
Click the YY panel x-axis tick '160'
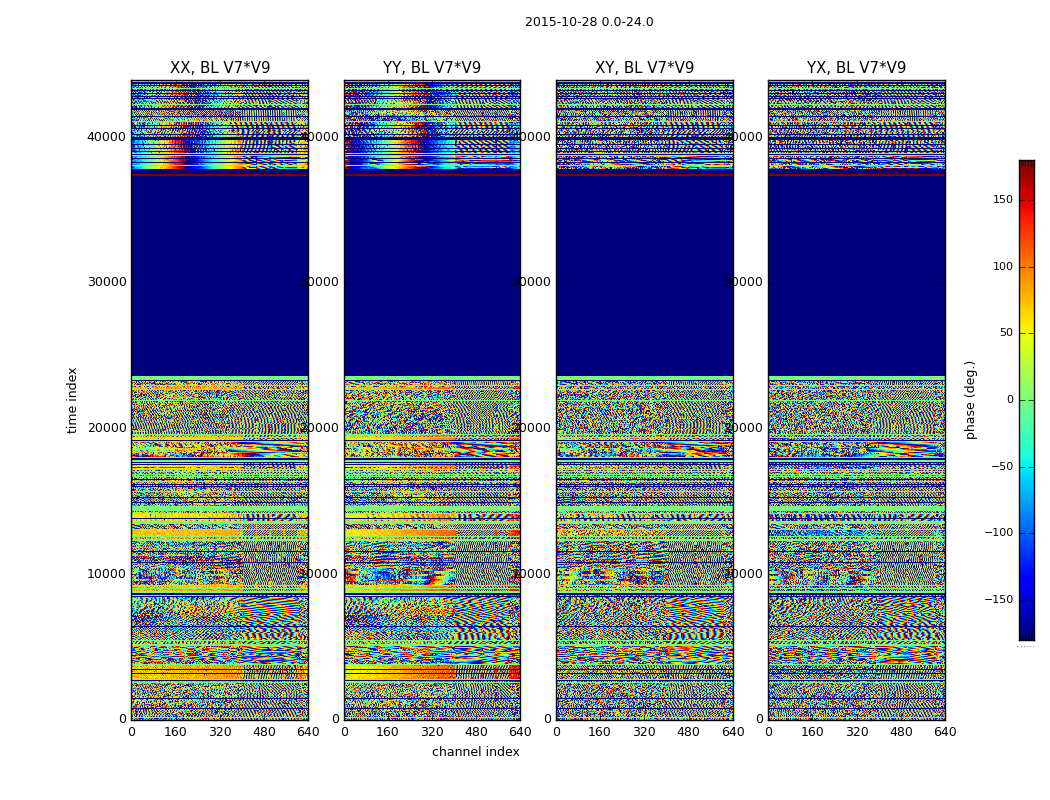pyautogui.click(x=388, y=732)
